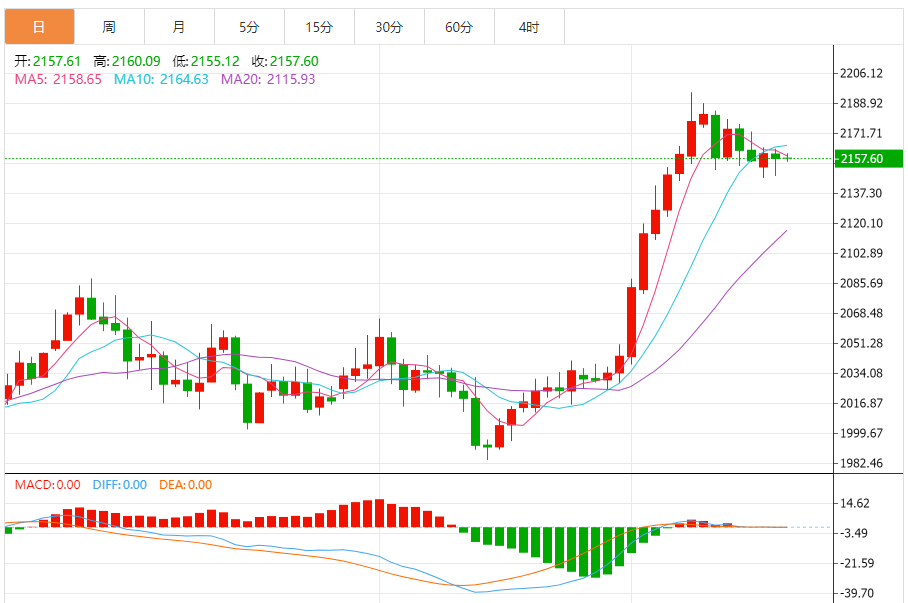Click the 低:2155.12 low price value

click(x=206, y=61)
